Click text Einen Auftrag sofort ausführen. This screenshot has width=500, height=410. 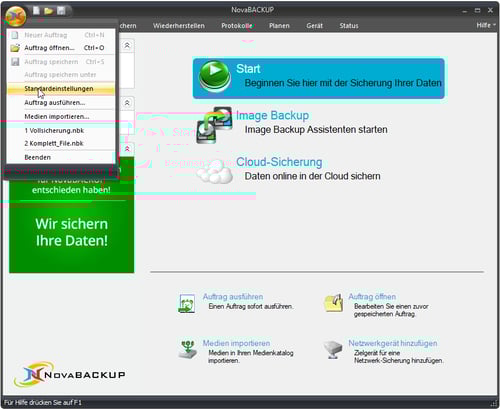[x=251, y=306]
